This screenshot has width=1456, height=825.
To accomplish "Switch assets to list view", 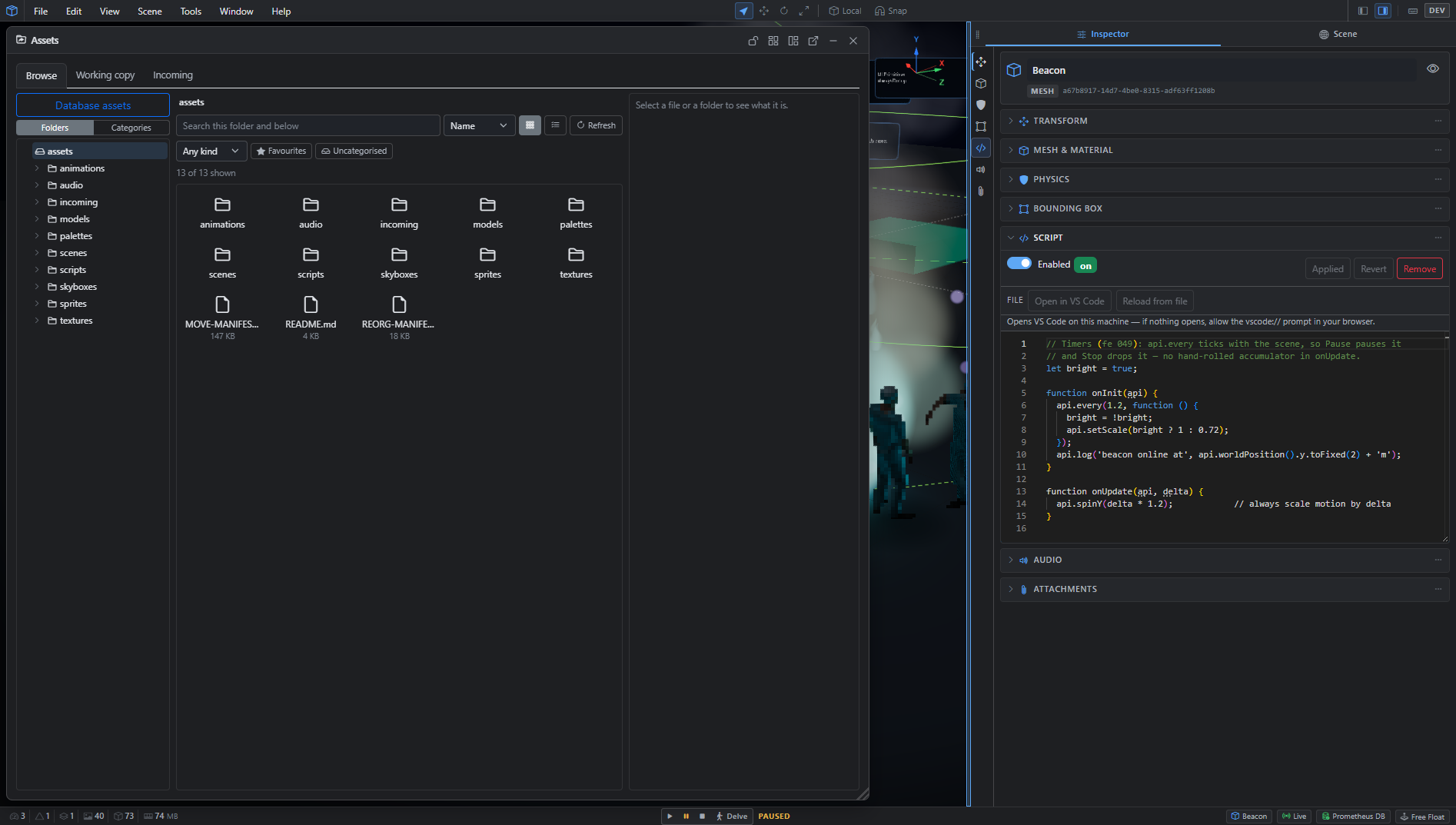I will click(555, 125).
